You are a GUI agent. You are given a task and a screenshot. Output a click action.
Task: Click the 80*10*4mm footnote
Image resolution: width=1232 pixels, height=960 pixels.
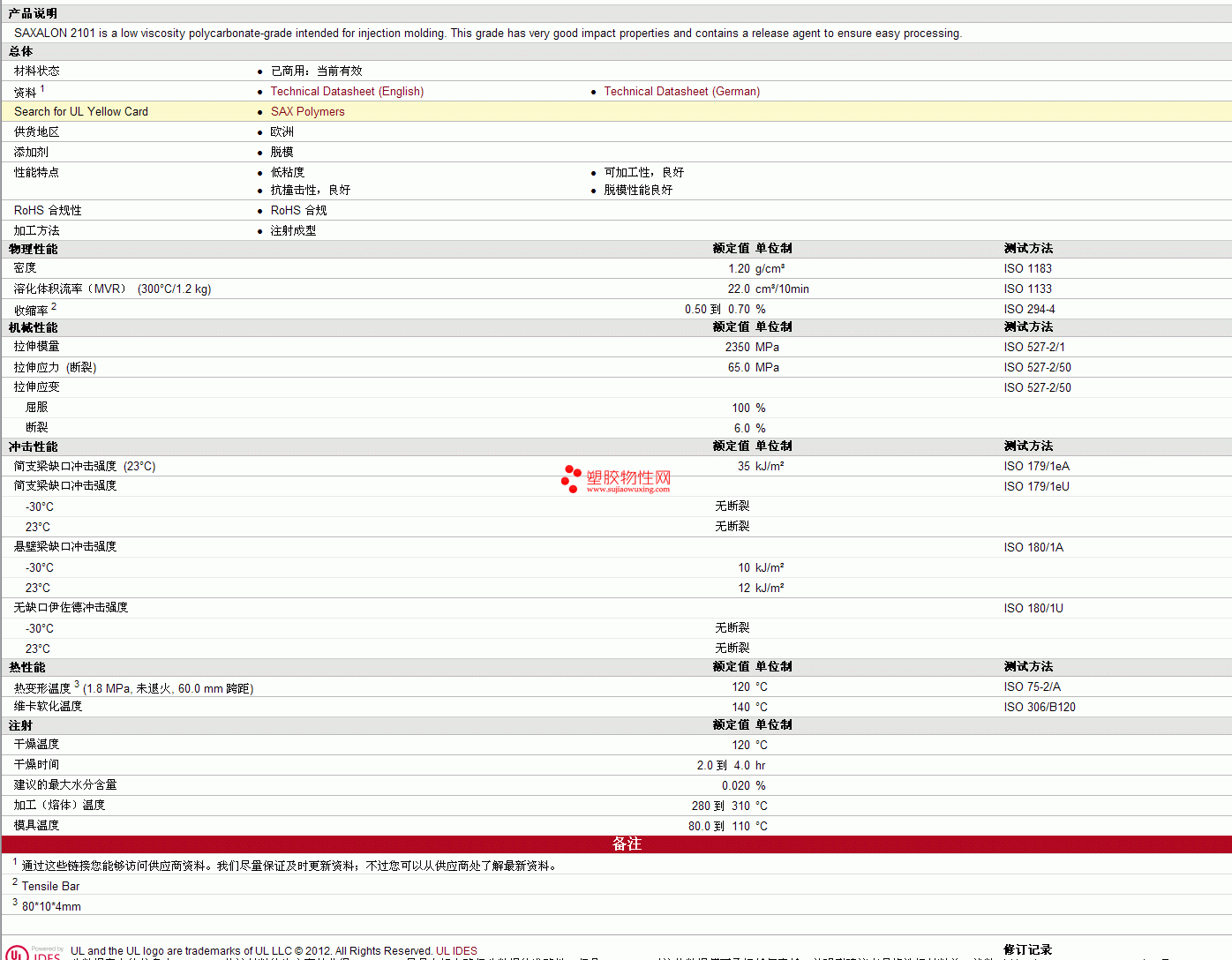point(51,906)
